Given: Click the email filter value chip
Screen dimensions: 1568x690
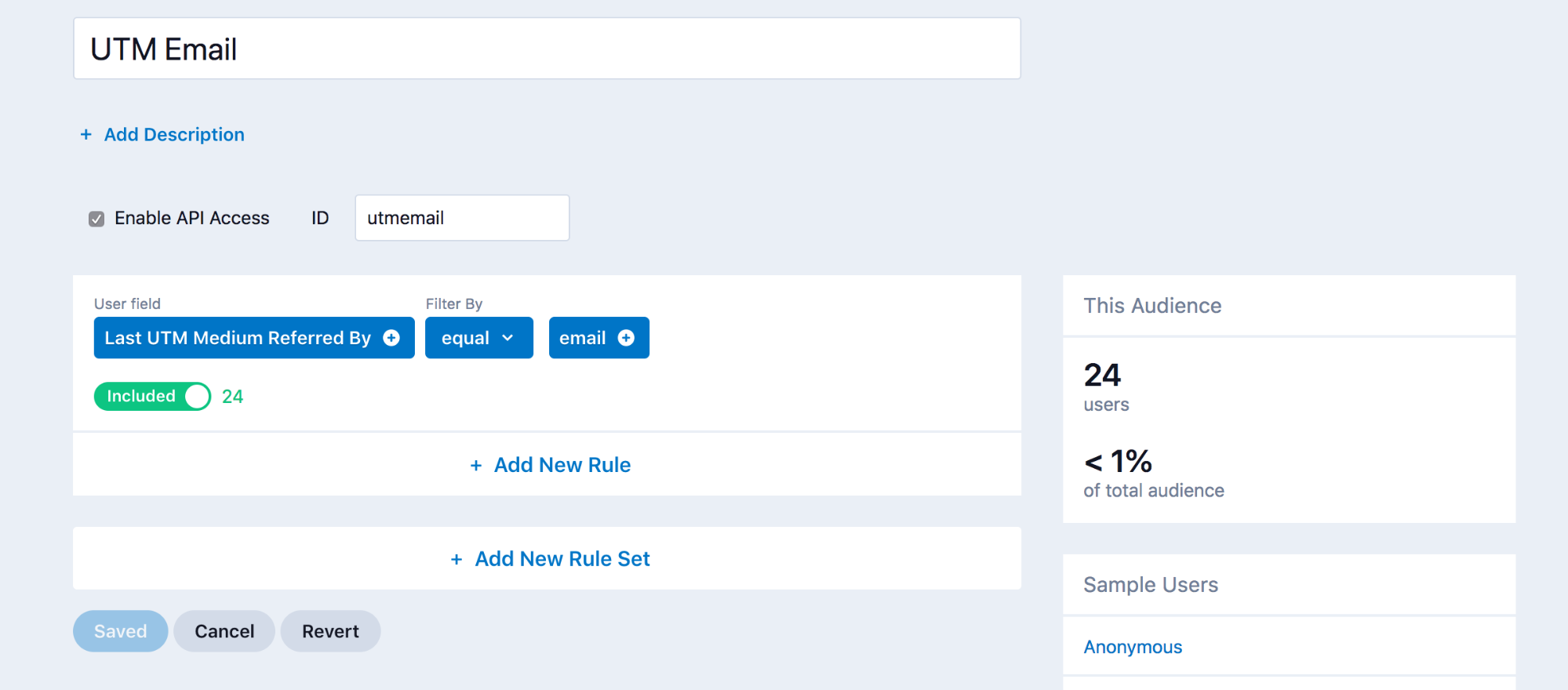Looking at the screenshot, I should point(582,338).
